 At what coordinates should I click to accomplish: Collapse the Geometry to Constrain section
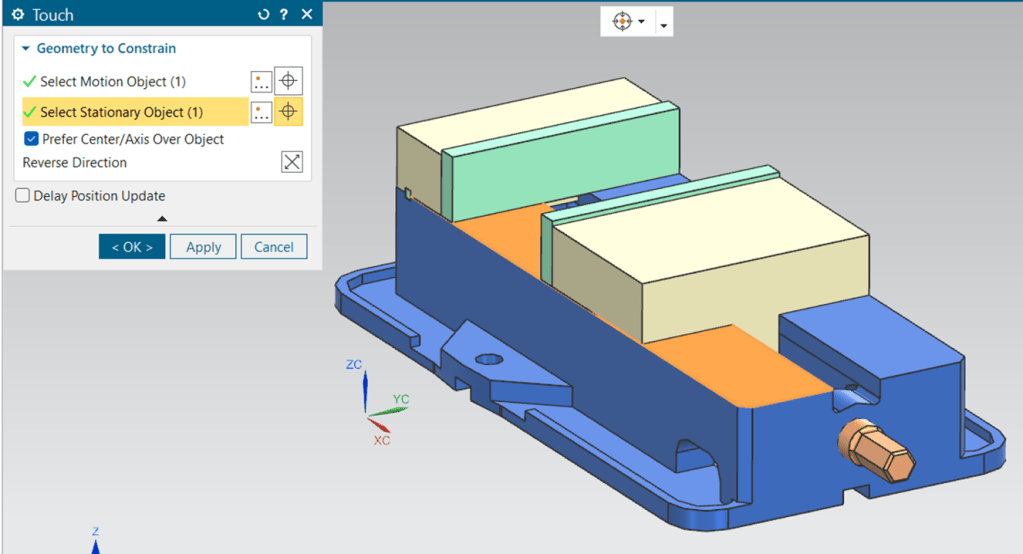click(25, 48)
